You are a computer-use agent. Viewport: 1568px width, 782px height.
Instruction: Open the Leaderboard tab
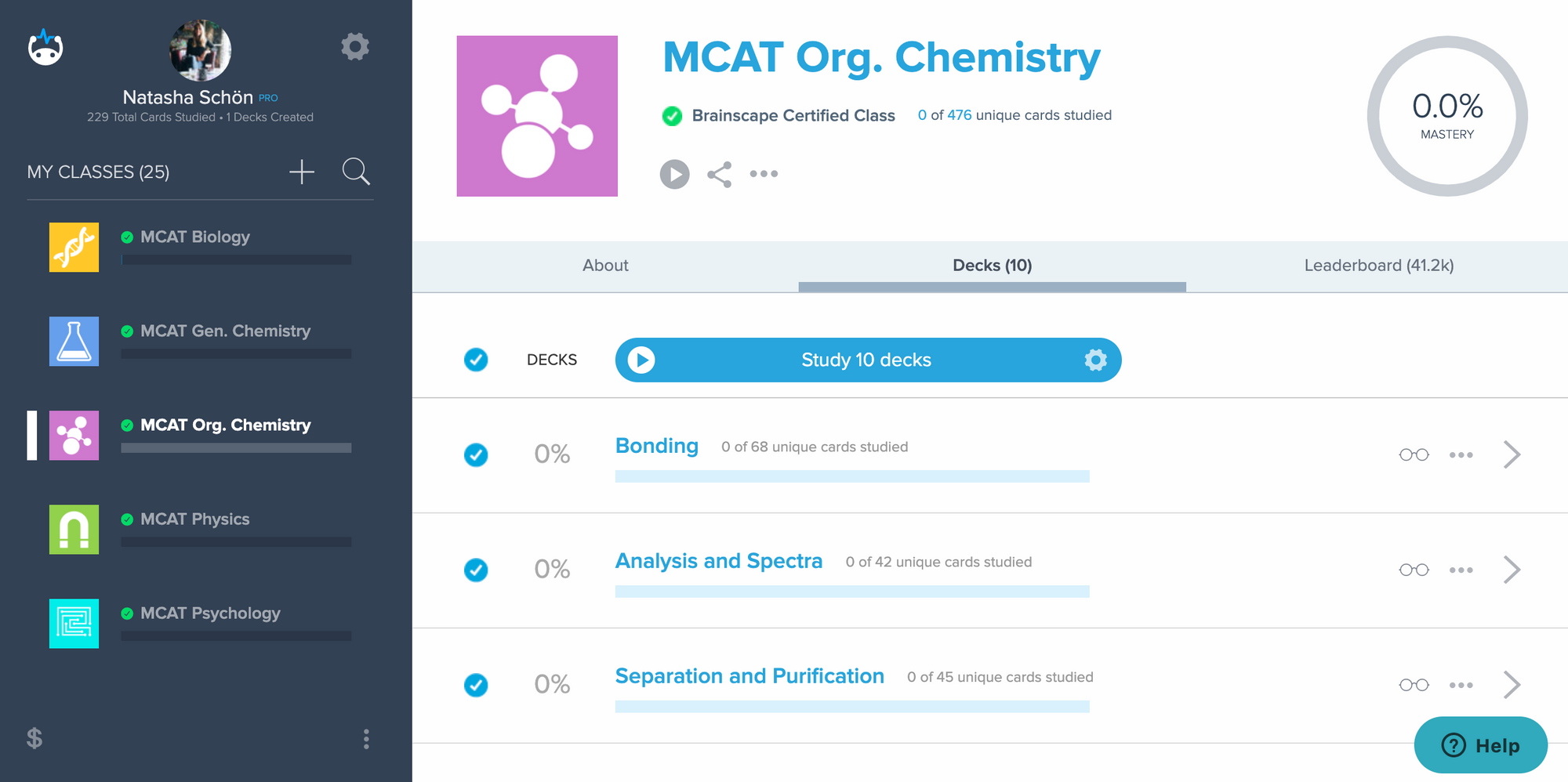click(1379, 265)
